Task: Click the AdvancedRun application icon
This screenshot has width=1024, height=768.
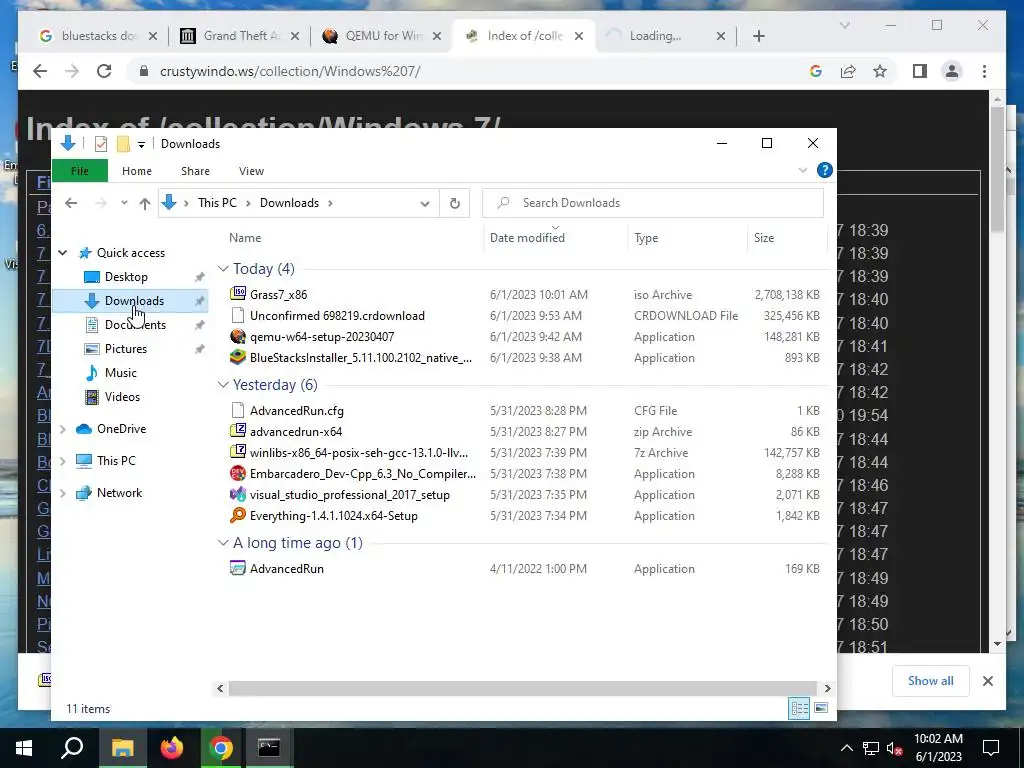Action: point(238,568)
